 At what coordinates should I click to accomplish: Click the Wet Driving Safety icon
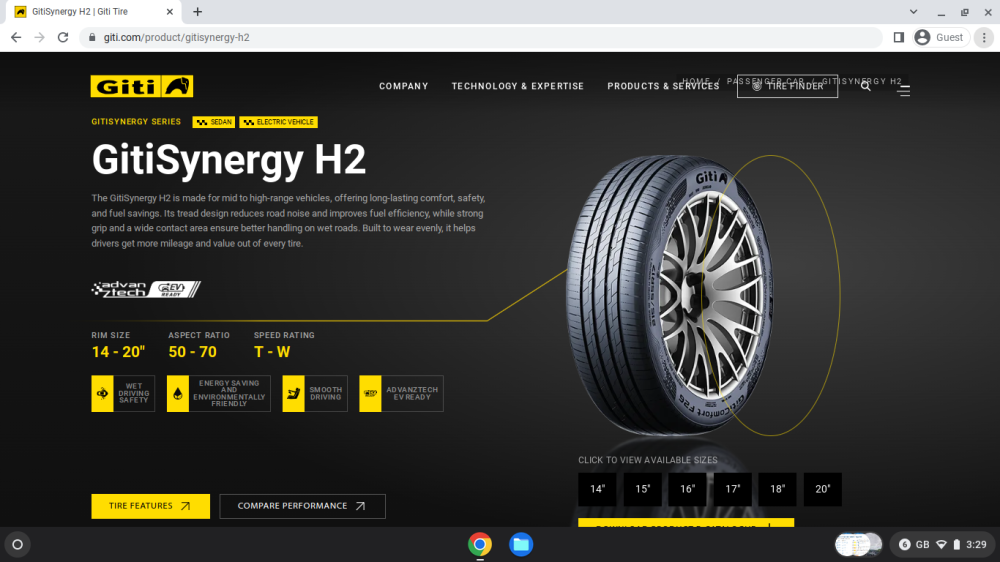(102, 394)
